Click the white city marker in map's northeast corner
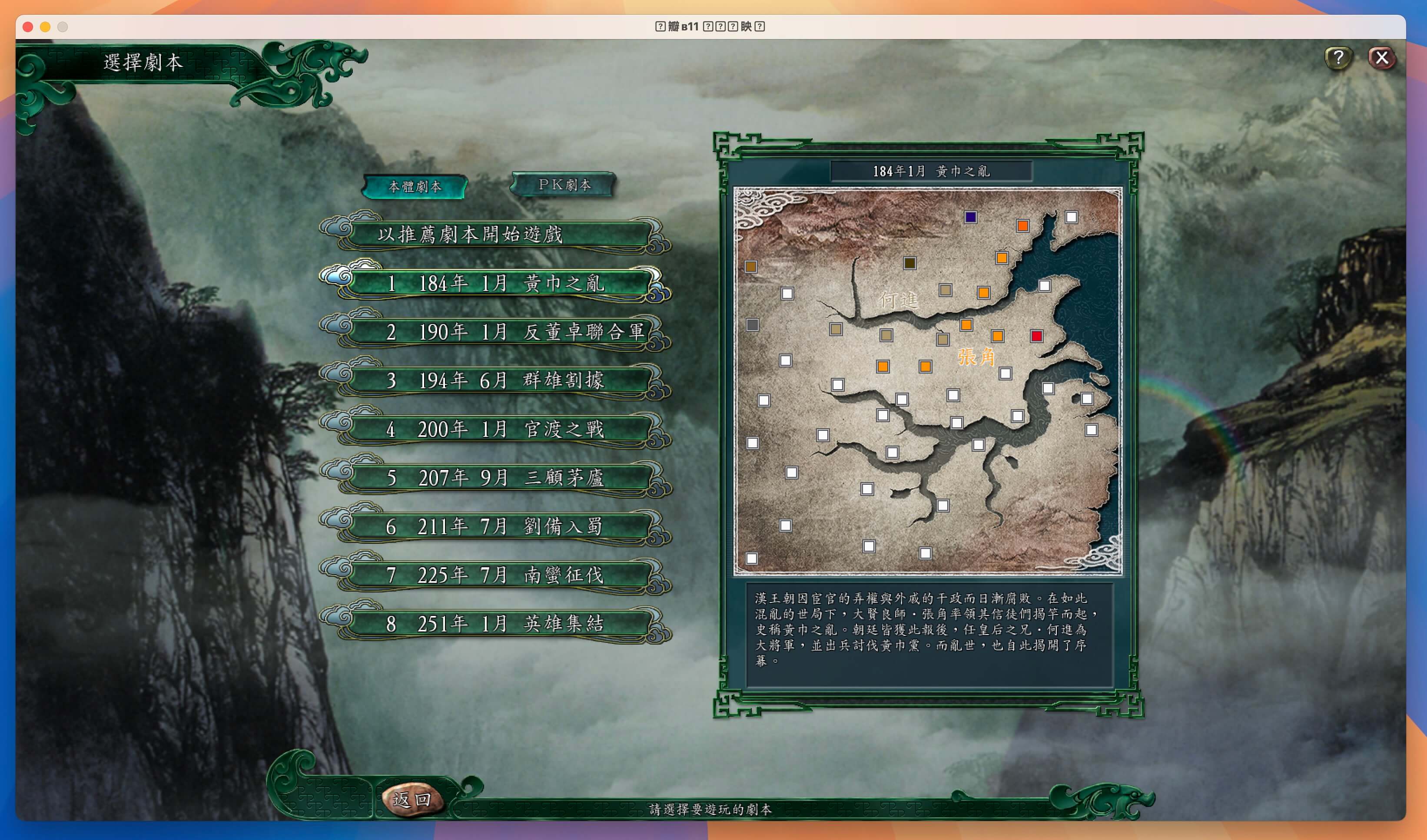1427x840 pixels. point(1072,217)
